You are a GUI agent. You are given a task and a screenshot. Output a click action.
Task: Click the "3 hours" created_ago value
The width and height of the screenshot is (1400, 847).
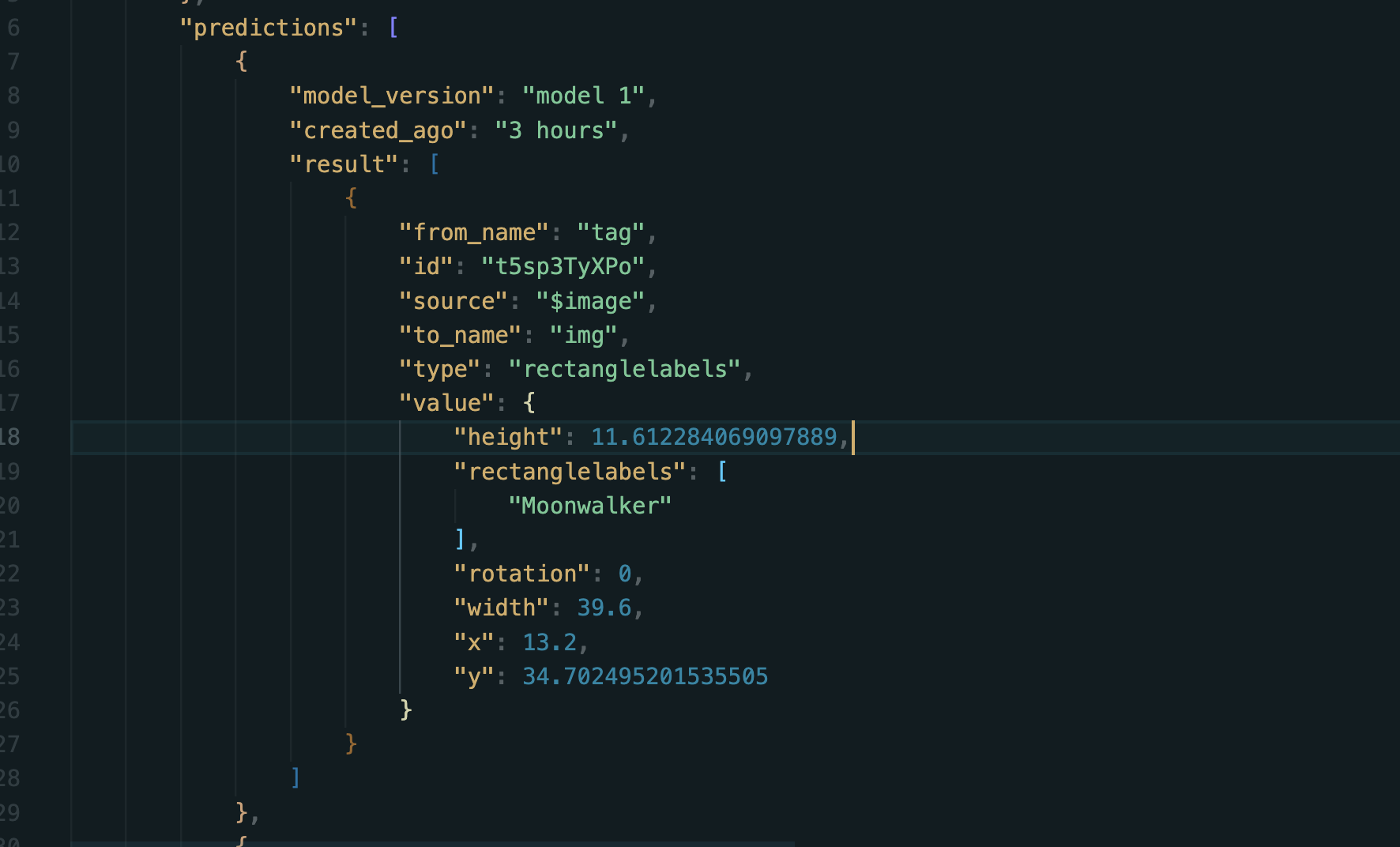click(x=559, y=130)
